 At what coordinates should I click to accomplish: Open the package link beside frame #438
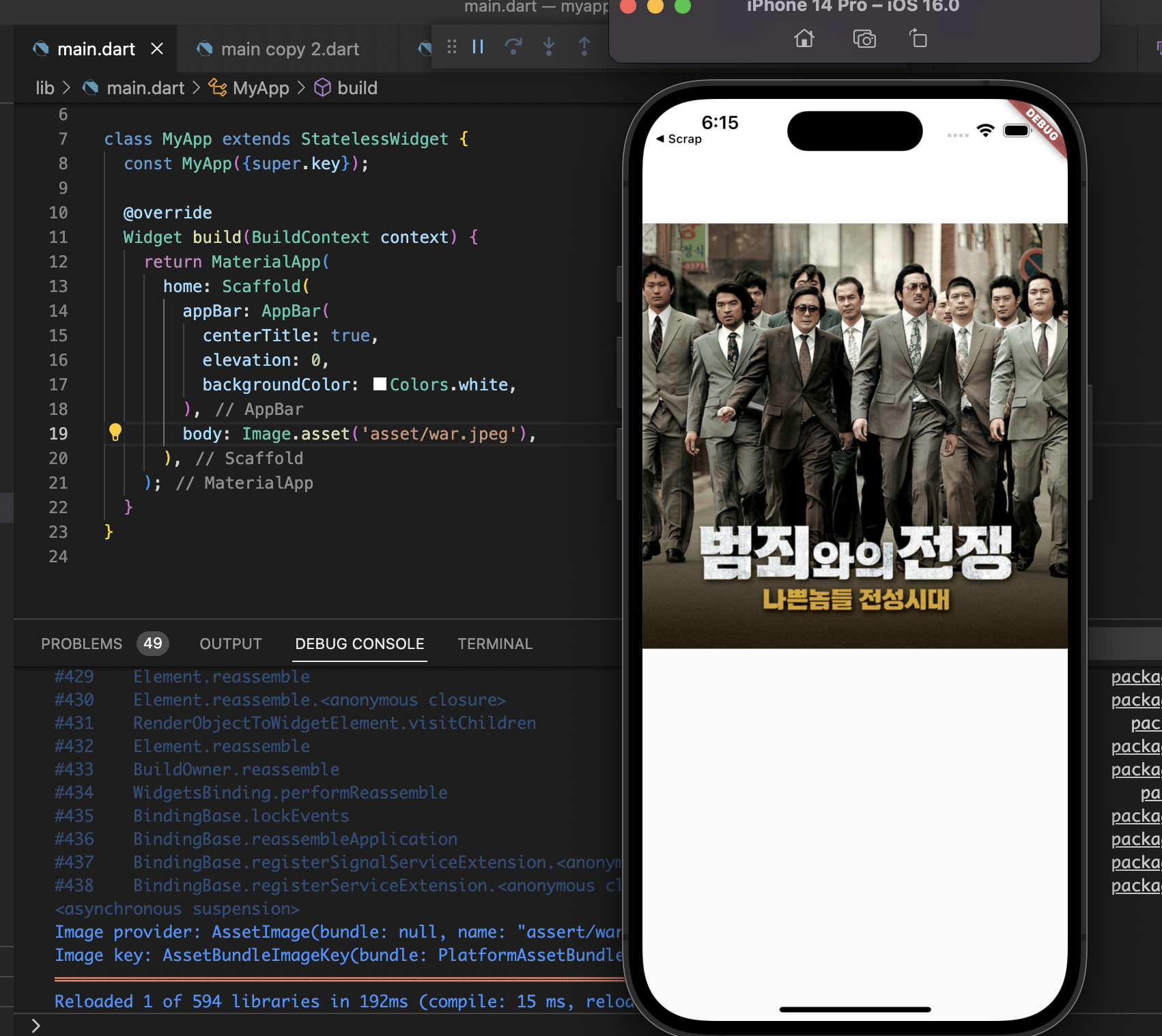tap(1136, 885)
